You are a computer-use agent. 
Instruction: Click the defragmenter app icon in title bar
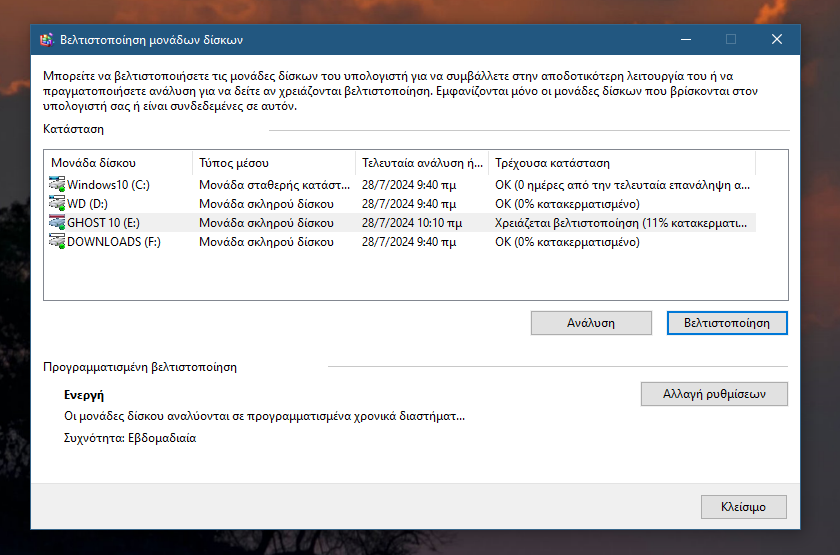pyautogui.click(x=47, y=40)
